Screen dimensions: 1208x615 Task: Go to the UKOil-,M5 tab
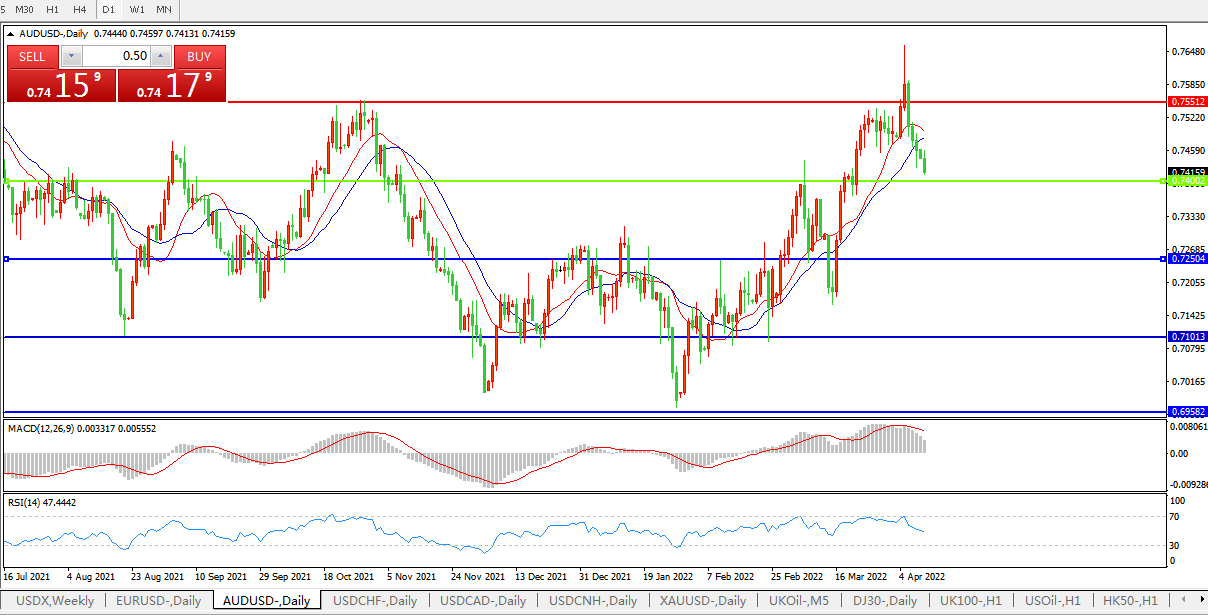tap(798, 601)
